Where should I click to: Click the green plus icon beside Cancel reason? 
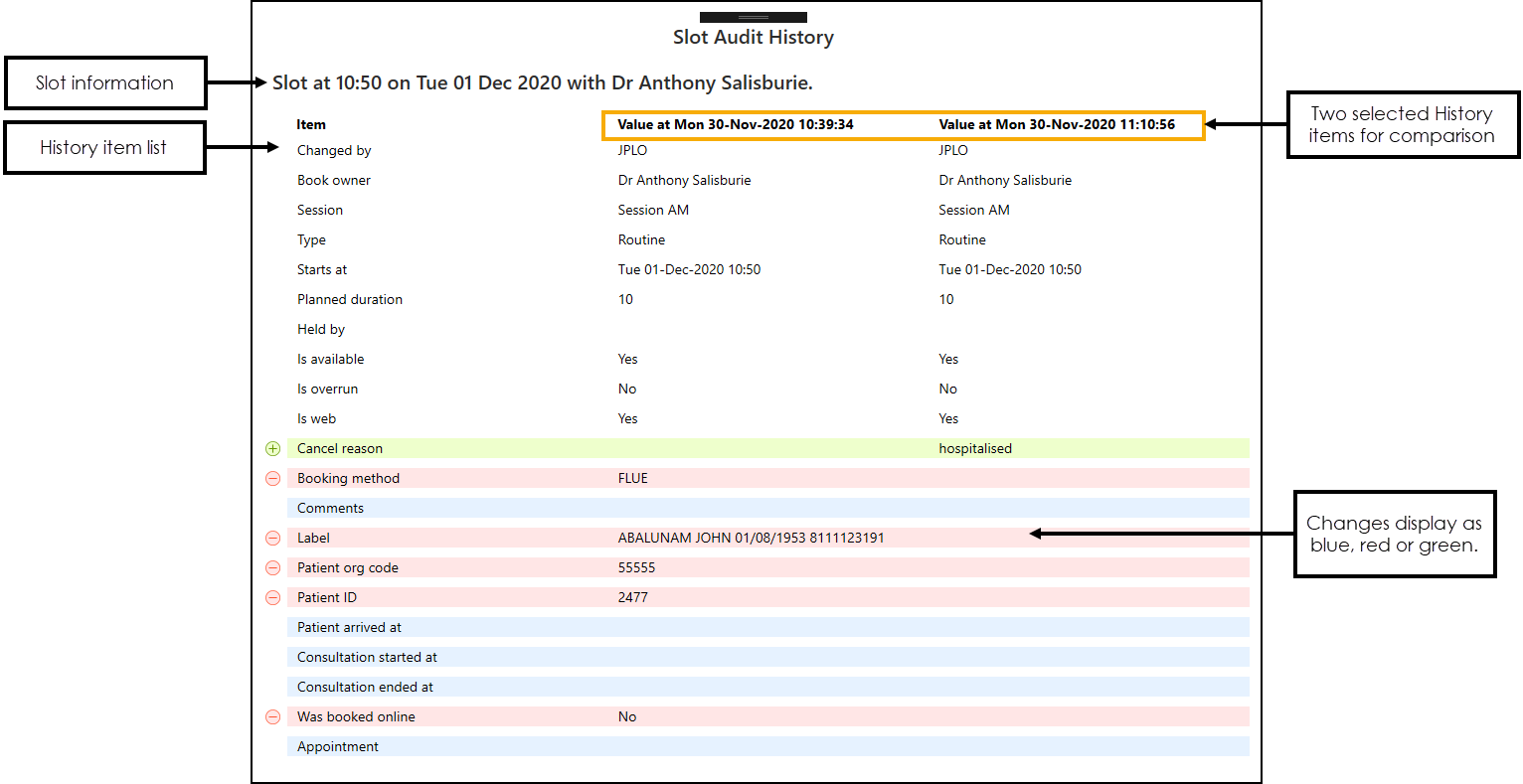(x=272, y=448)
